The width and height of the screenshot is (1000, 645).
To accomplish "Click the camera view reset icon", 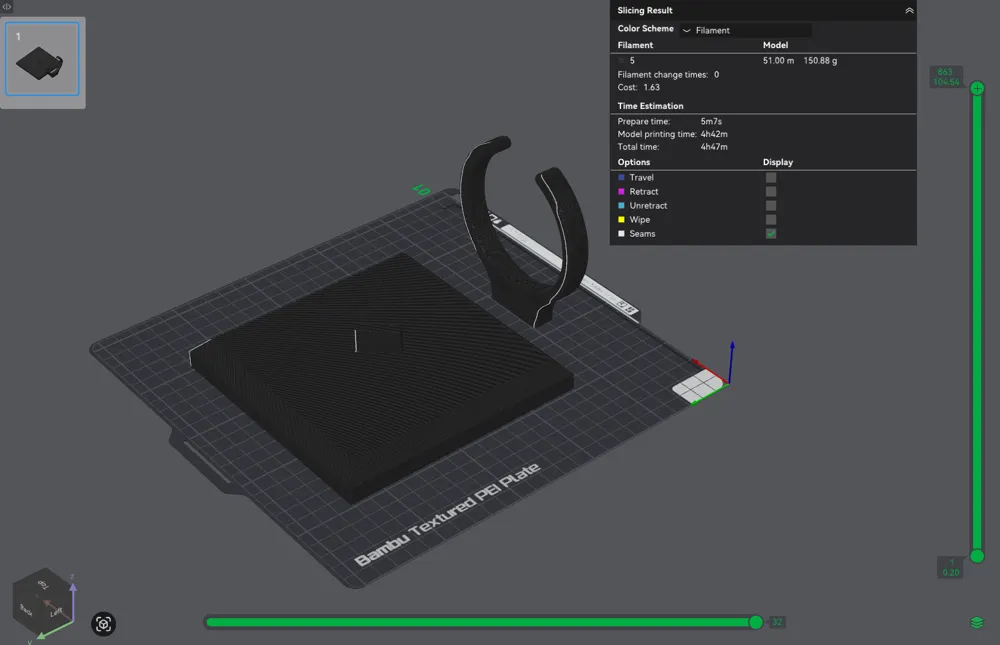I will pos(103,623).
